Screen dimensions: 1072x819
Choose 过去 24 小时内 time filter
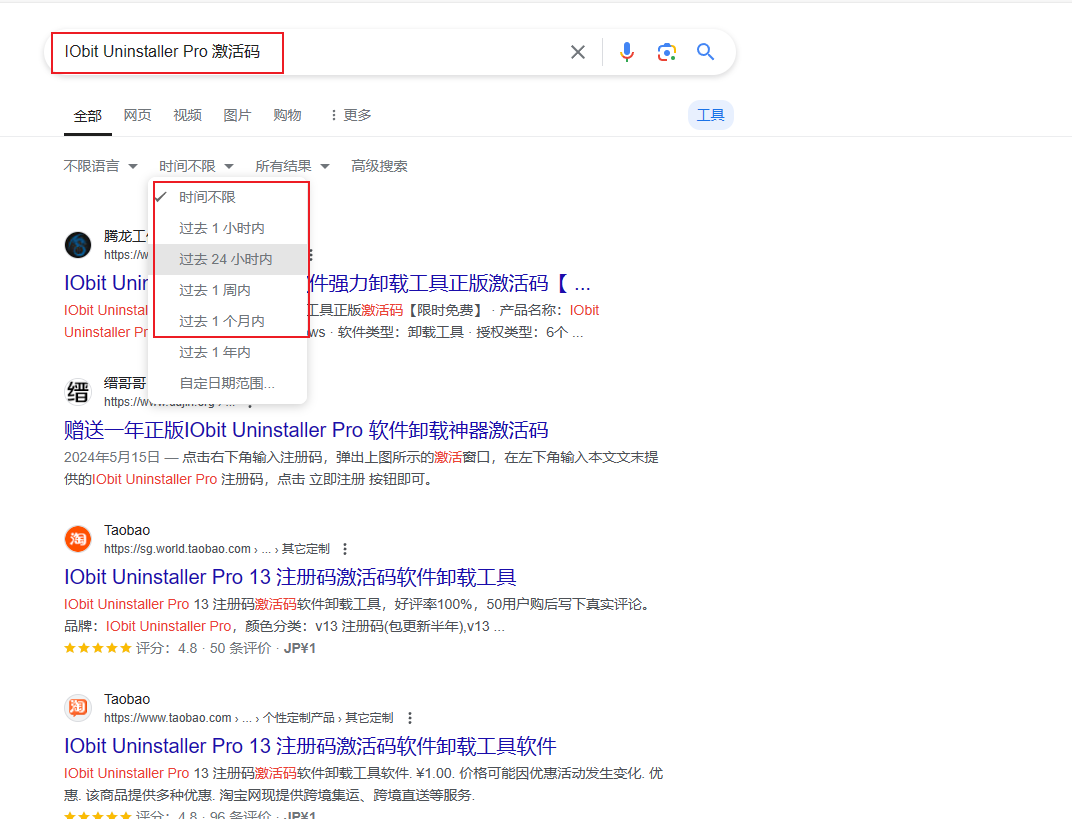point(225,259)
